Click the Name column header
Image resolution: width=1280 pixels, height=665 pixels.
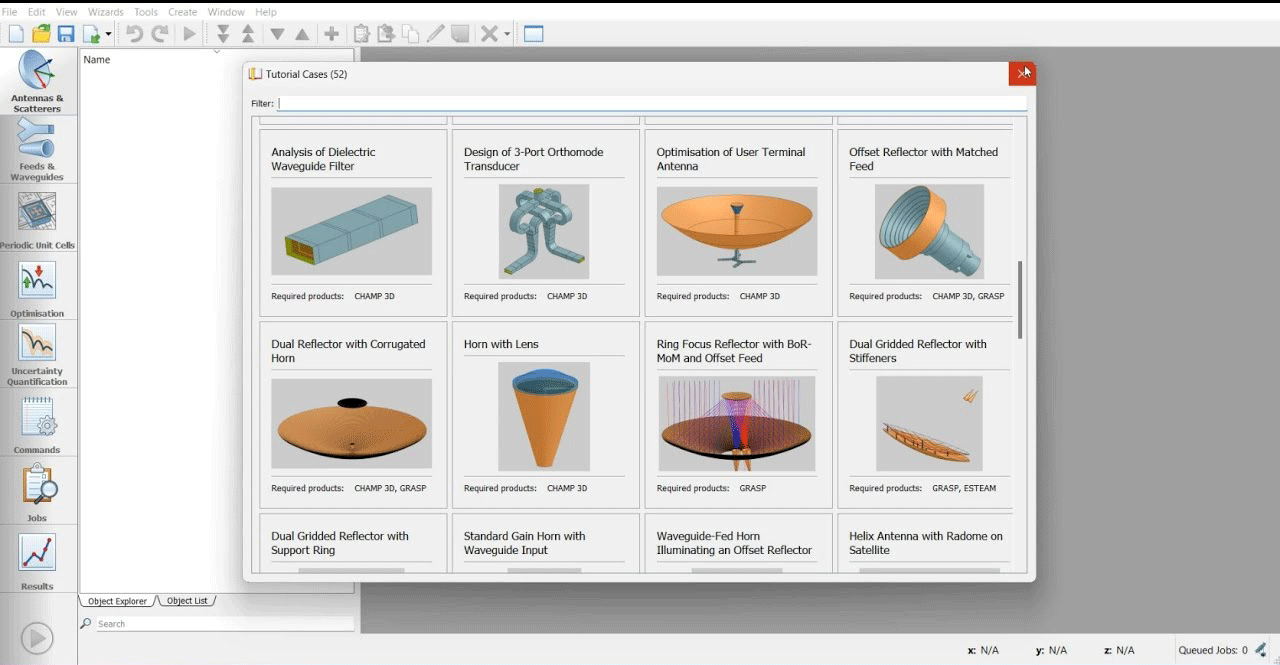tap(97, 60)
